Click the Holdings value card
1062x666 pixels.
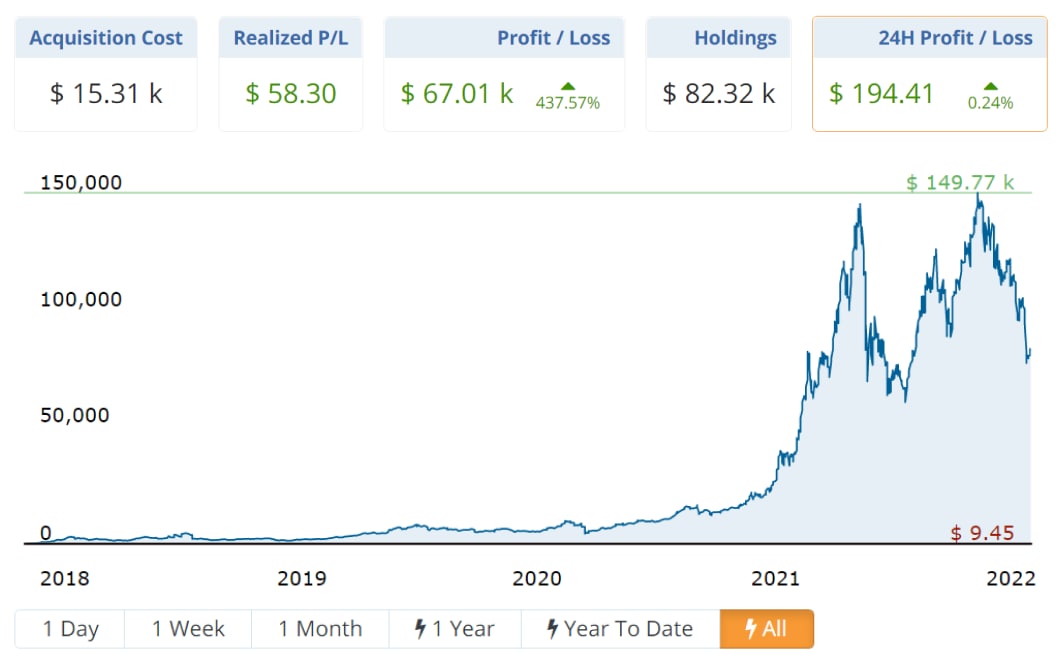coord(719,74)
